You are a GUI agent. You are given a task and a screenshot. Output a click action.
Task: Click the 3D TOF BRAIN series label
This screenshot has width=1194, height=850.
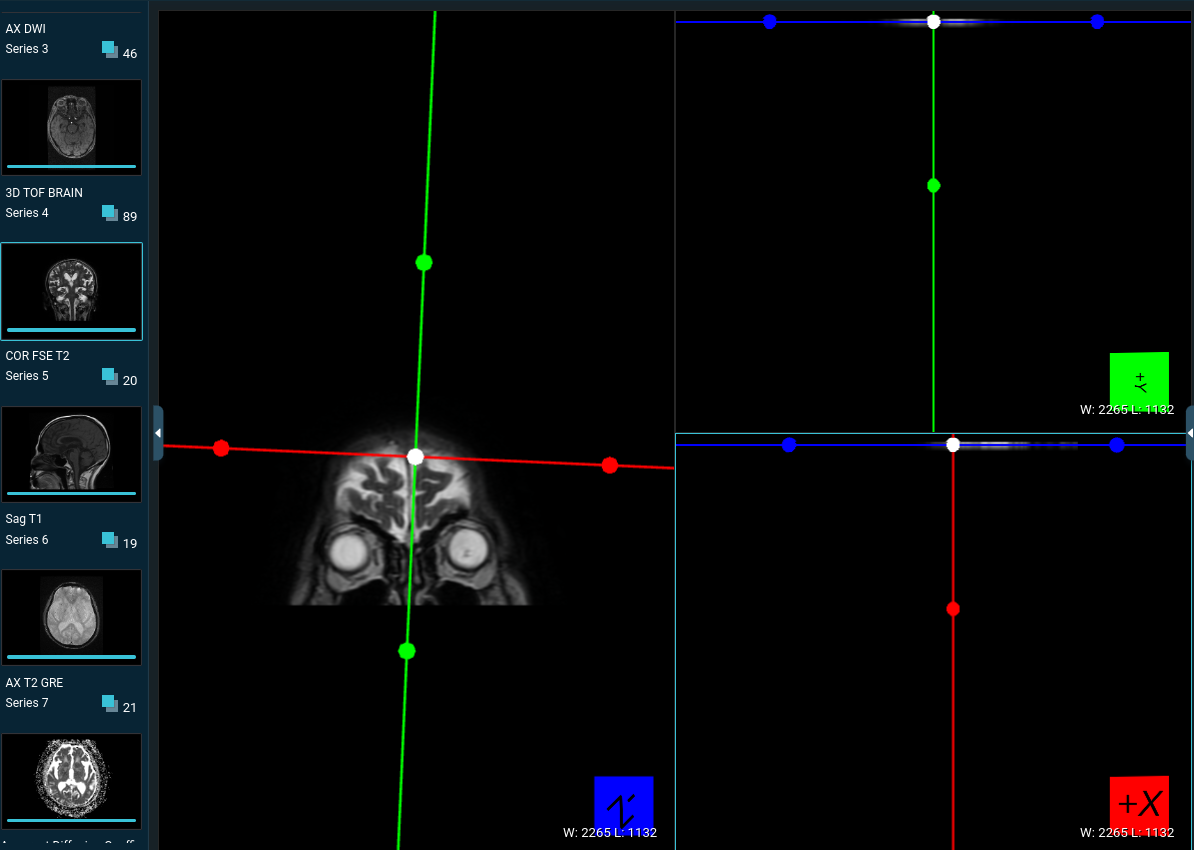point(44,193)
